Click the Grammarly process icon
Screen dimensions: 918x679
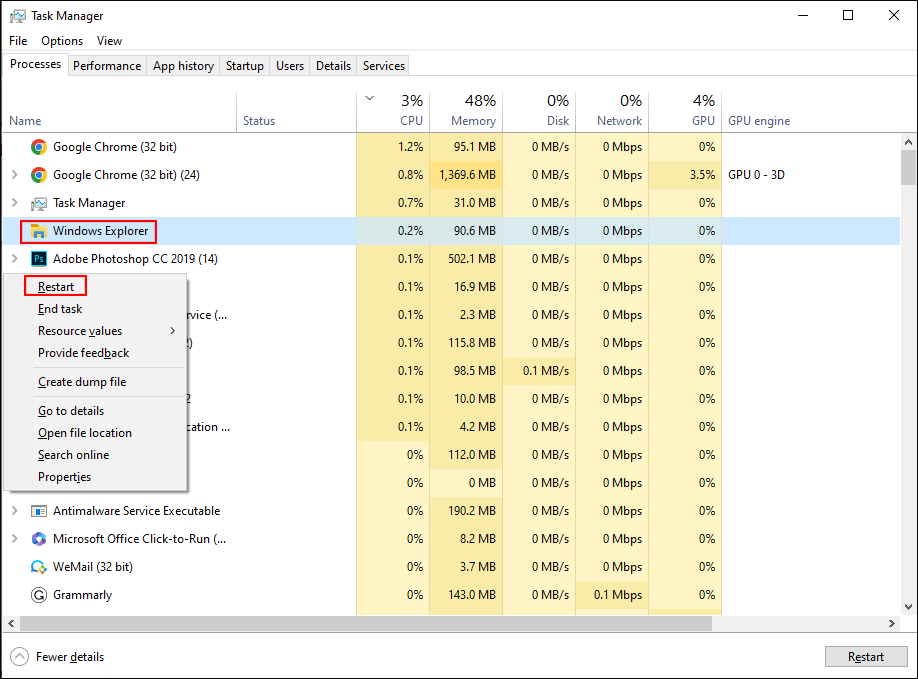[39, 595]
